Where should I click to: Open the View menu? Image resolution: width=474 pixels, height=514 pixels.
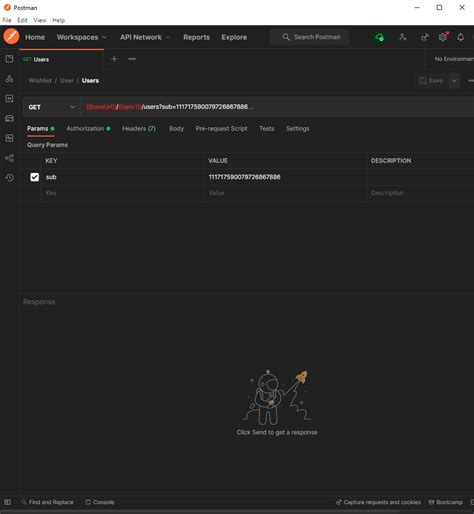point(40,20)
